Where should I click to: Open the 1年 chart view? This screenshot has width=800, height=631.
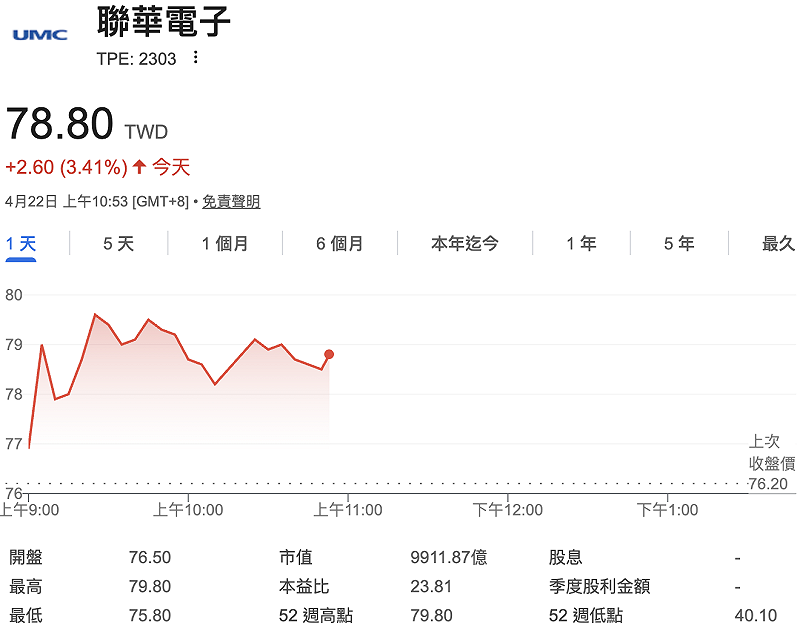click(580, 243)
